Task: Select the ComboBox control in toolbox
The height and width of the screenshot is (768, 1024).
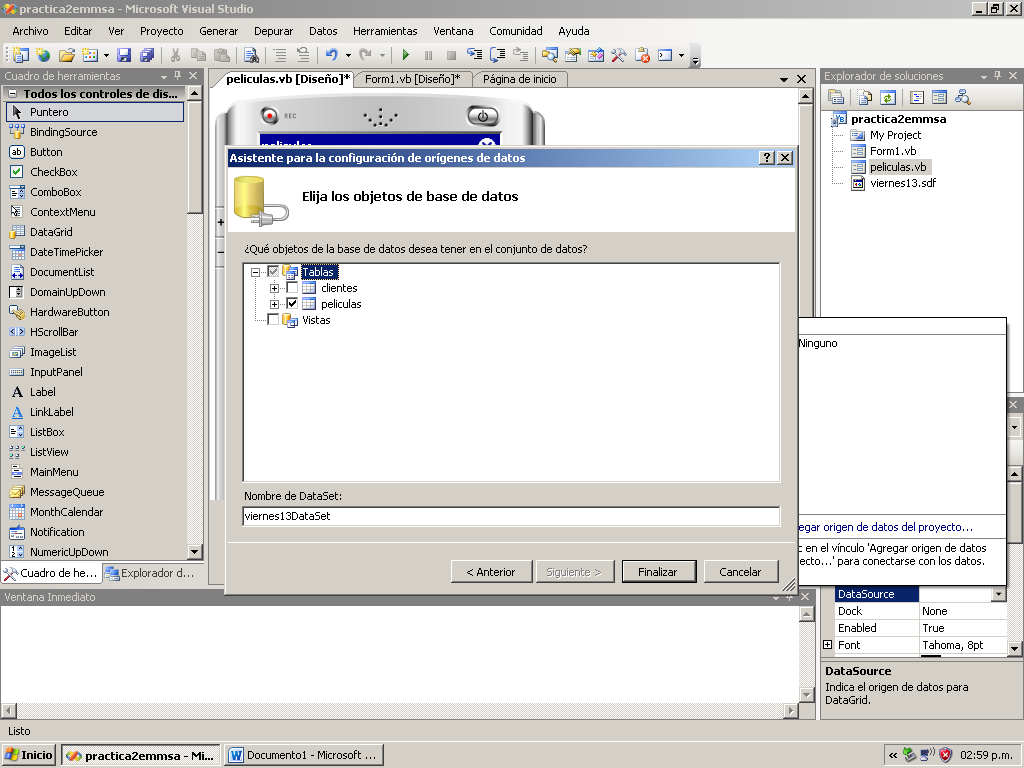Action: coord(56,192)
